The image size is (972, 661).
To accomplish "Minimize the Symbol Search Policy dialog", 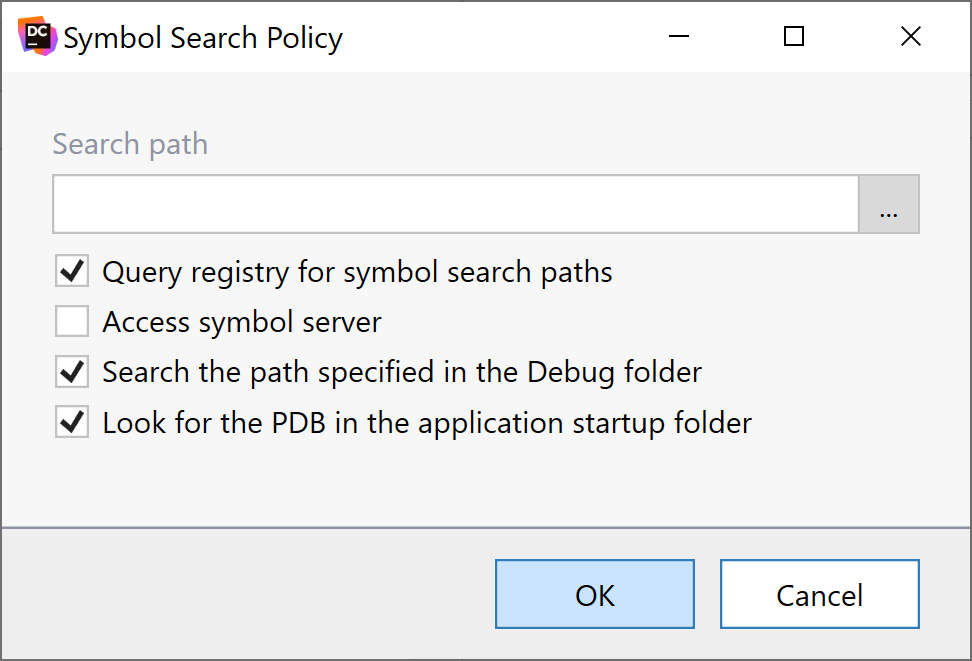I will click(x=679, y=36).
